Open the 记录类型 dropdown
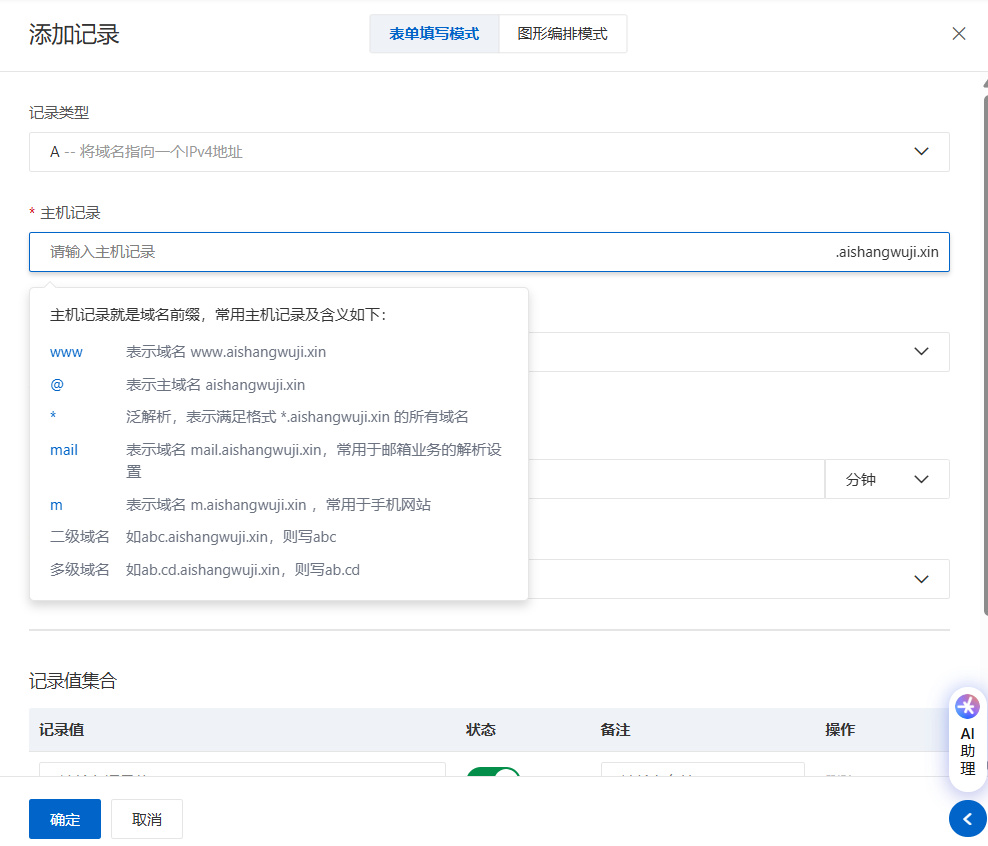This screenshot has height=846, width=988. point(489,152)
